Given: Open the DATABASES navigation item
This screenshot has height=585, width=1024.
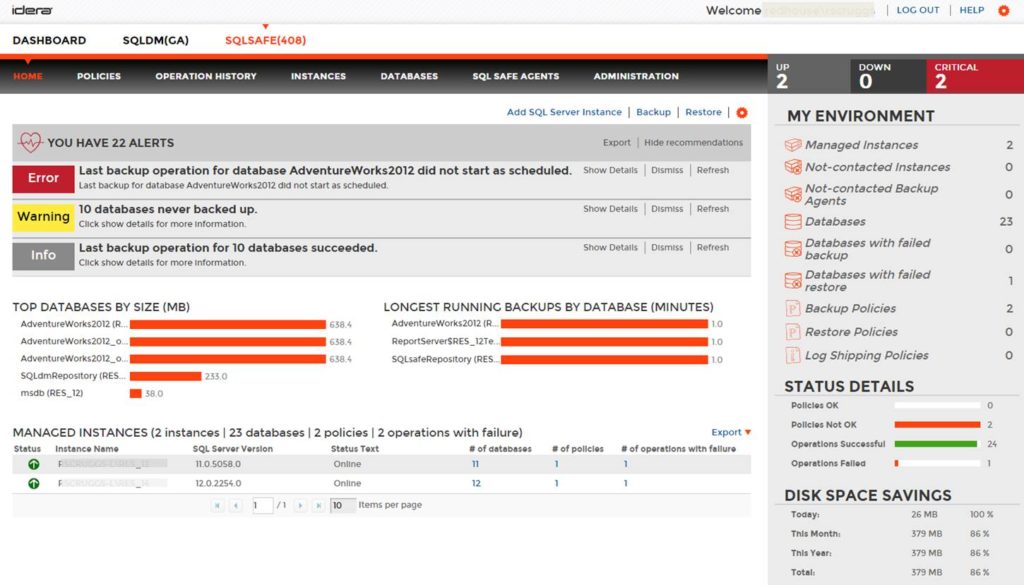Looking at the screenshot, I should [409, 76].
